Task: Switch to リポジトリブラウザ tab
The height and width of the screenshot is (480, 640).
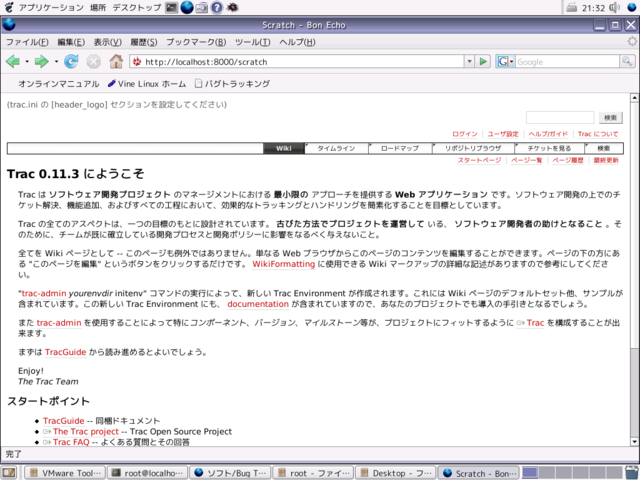Action: click(473, 148)
